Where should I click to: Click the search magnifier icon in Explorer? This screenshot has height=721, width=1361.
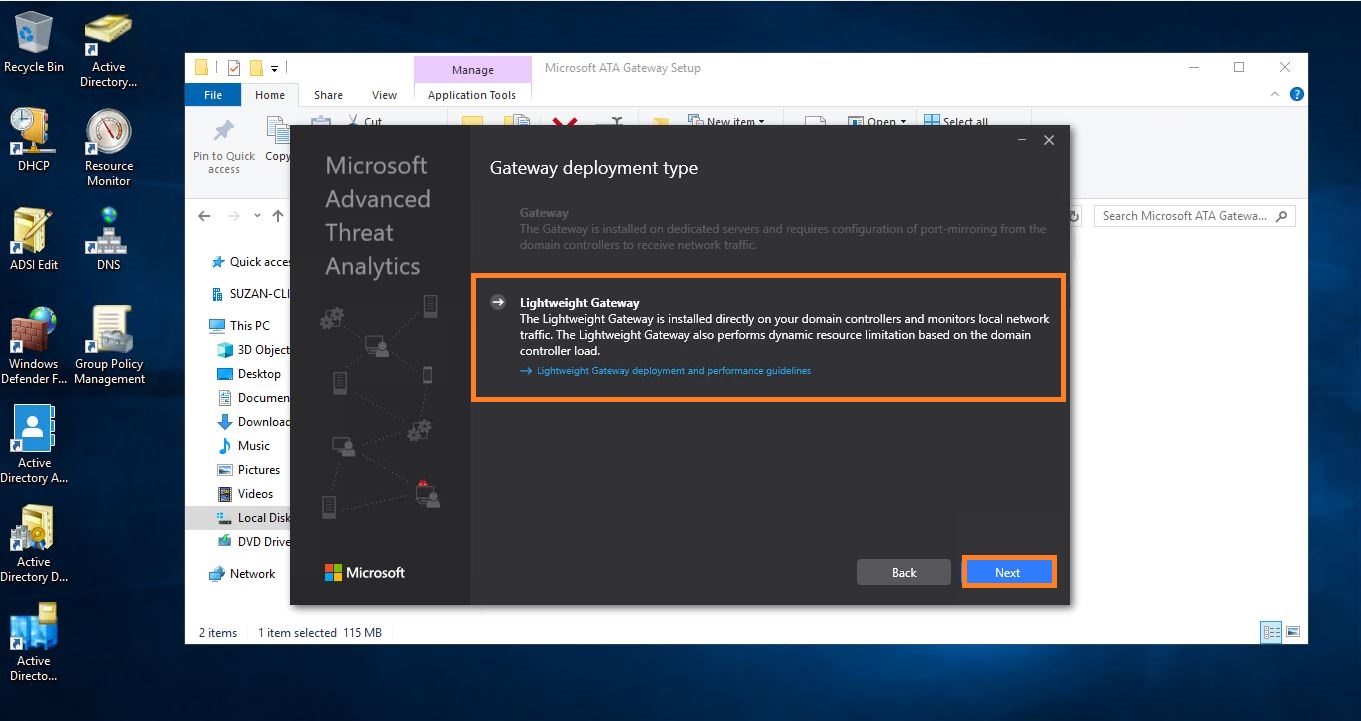pyautogui.click(x=1283, y=215)
